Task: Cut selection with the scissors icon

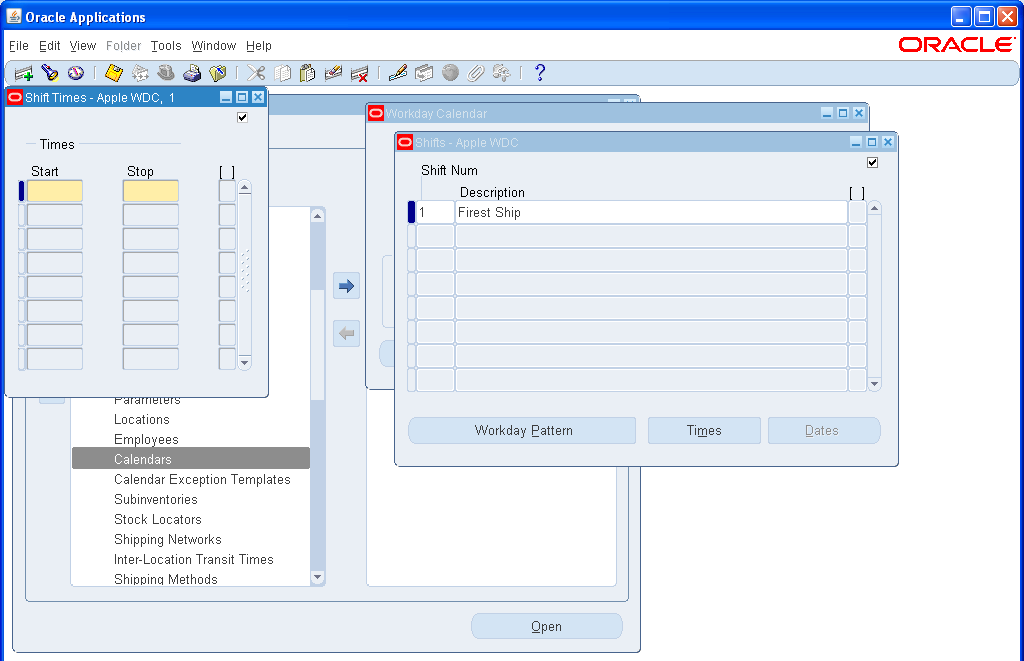Action: point(256,72)
